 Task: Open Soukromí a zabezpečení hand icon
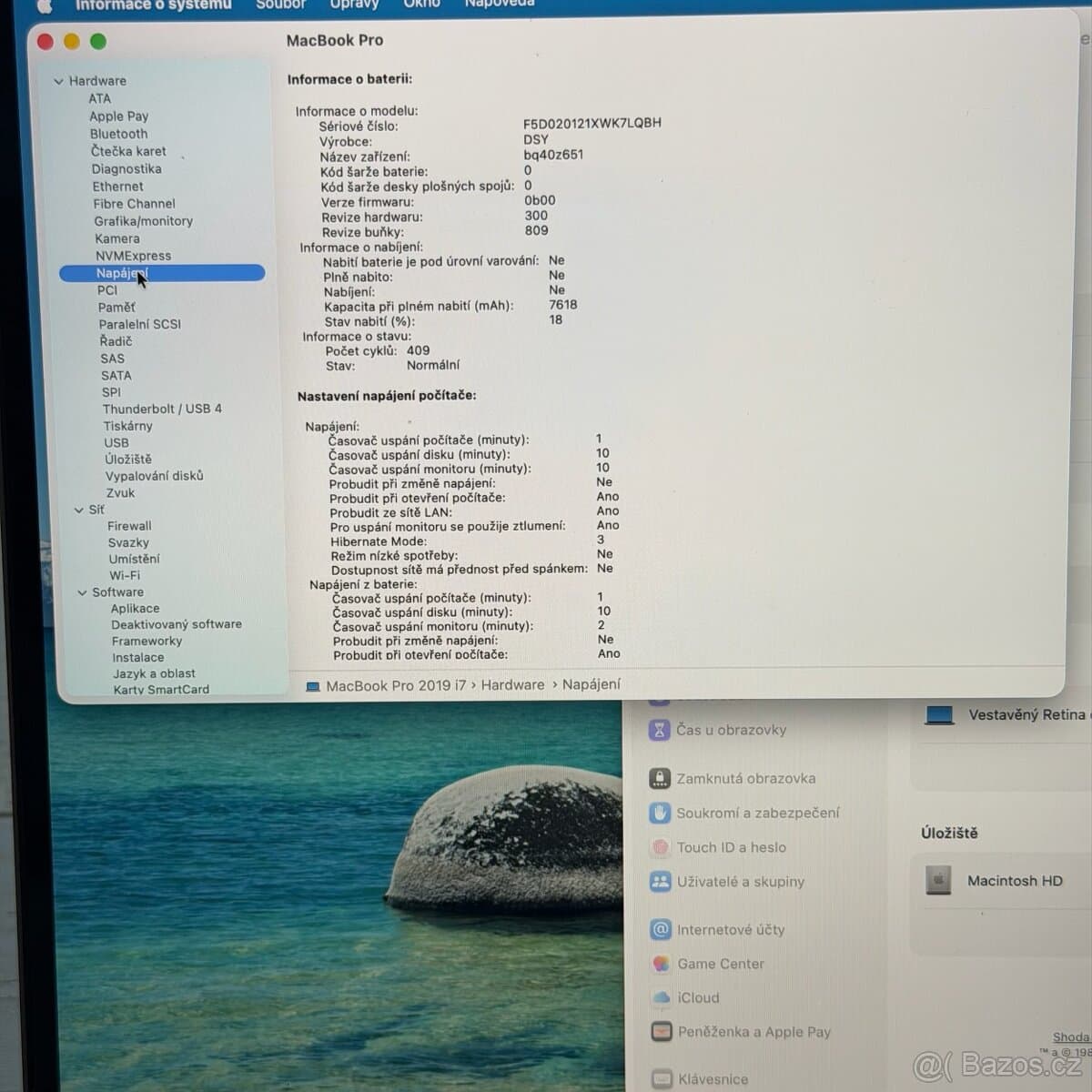pos(660,813)
